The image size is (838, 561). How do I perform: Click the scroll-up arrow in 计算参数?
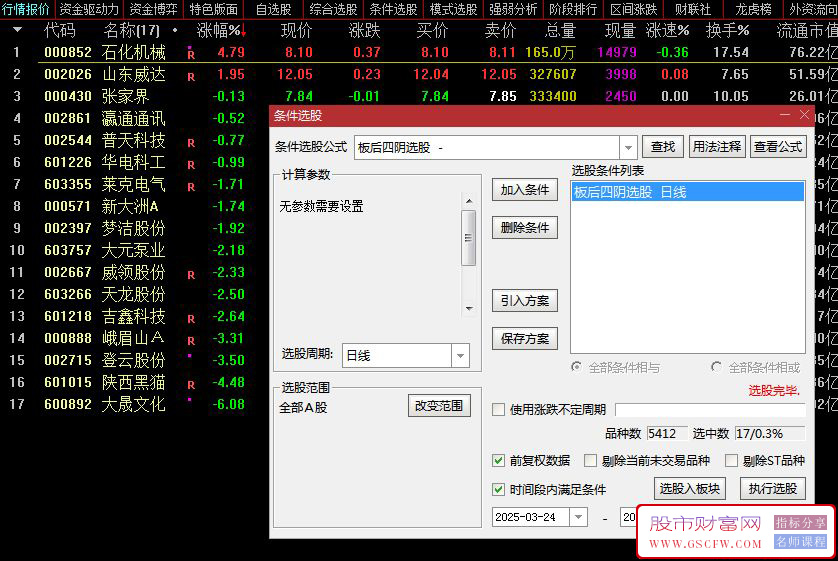469,201
